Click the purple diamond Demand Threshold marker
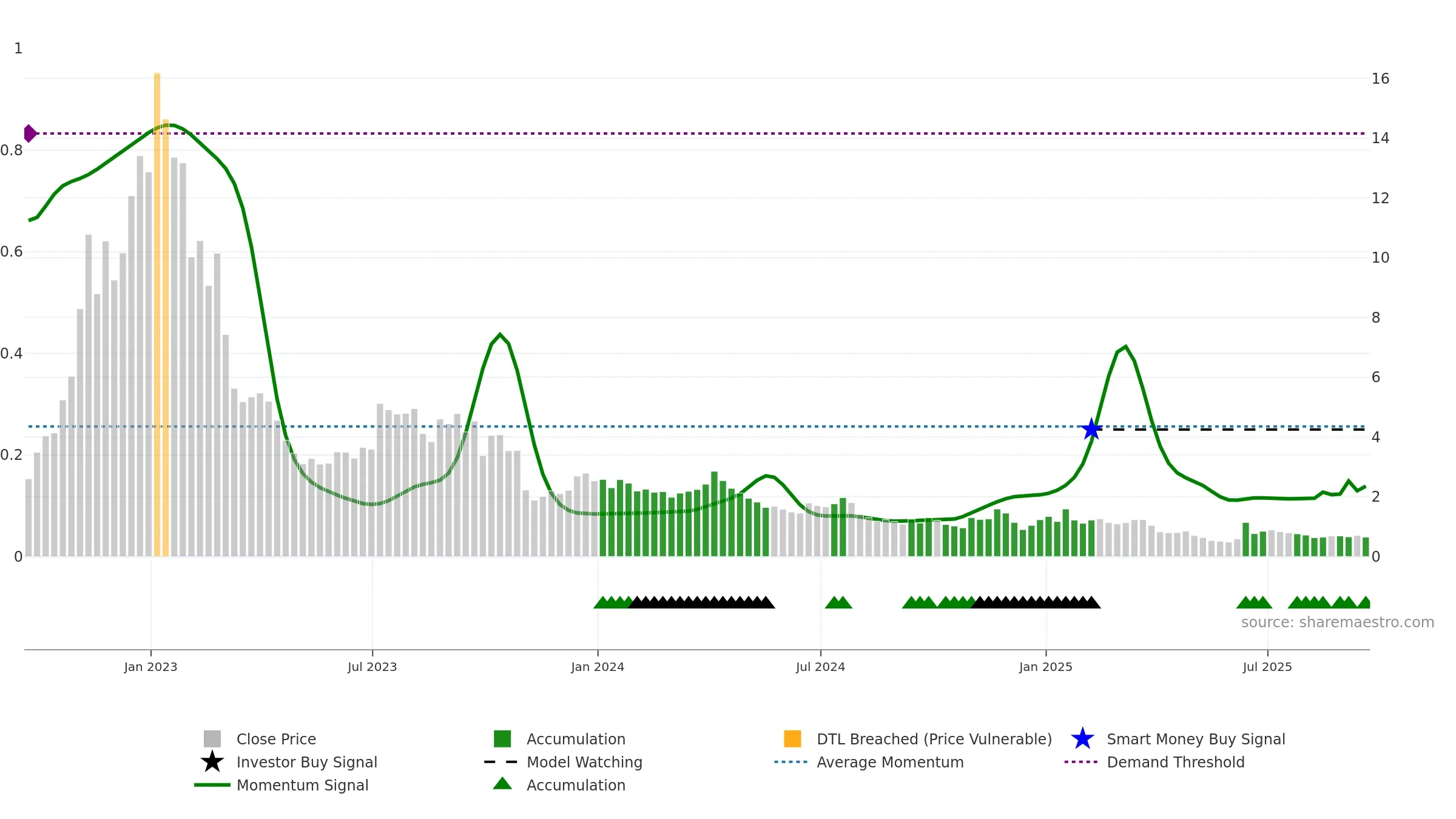 tap(30, 133)
